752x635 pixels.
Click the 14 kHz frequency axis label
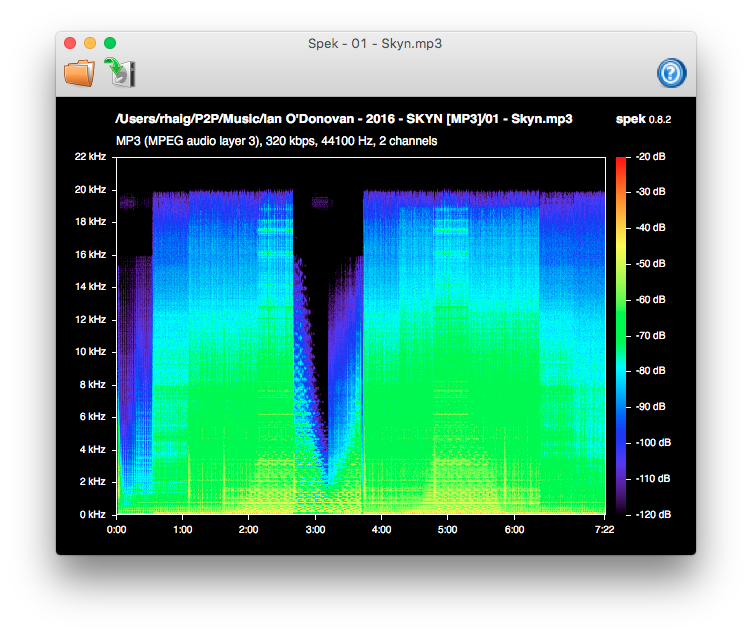click(90, 286)
